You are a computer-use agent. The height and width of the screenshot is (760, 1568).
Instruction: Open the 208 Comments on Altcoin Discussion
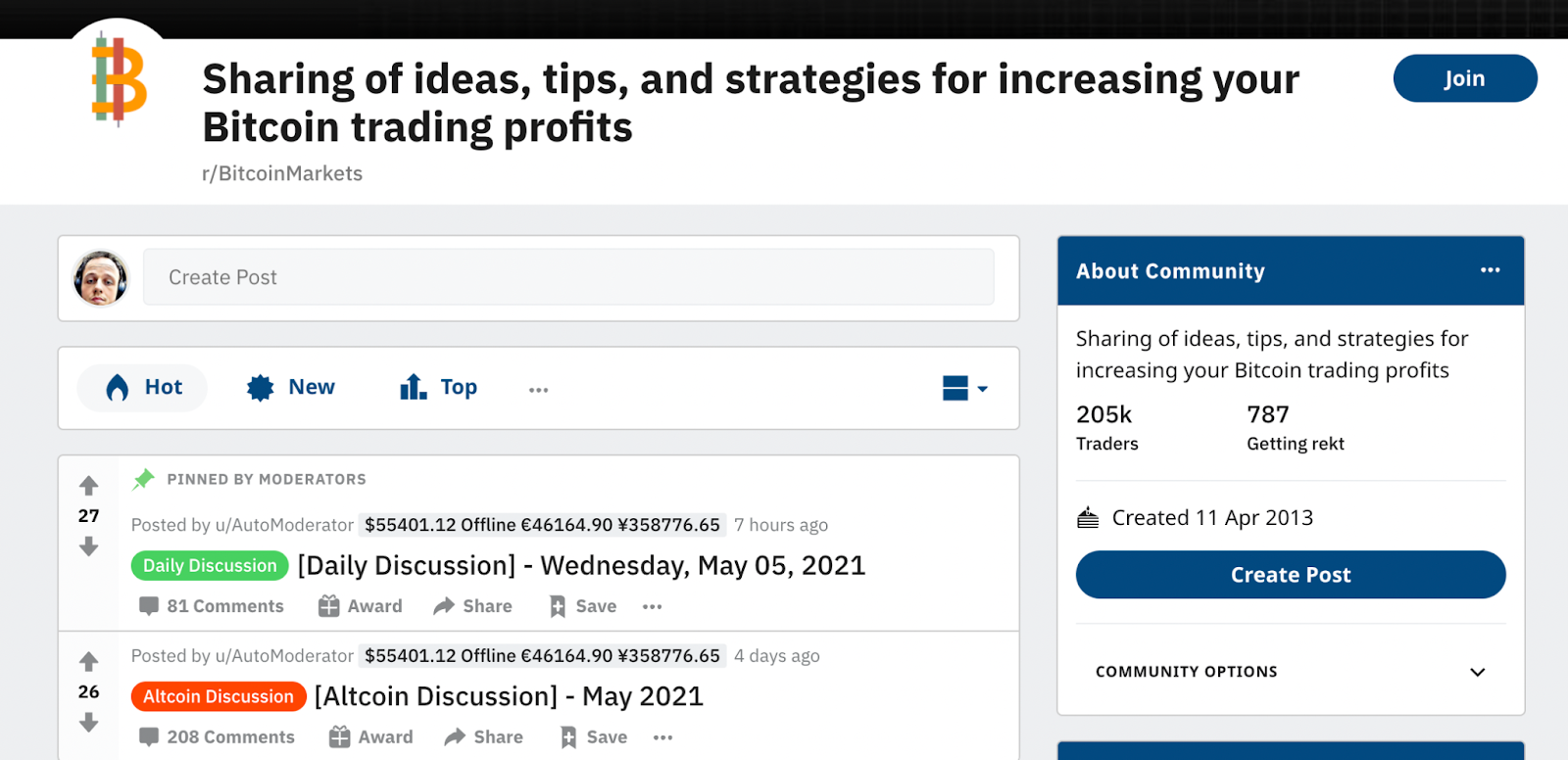pyautogui.click(x=217, y=736)
